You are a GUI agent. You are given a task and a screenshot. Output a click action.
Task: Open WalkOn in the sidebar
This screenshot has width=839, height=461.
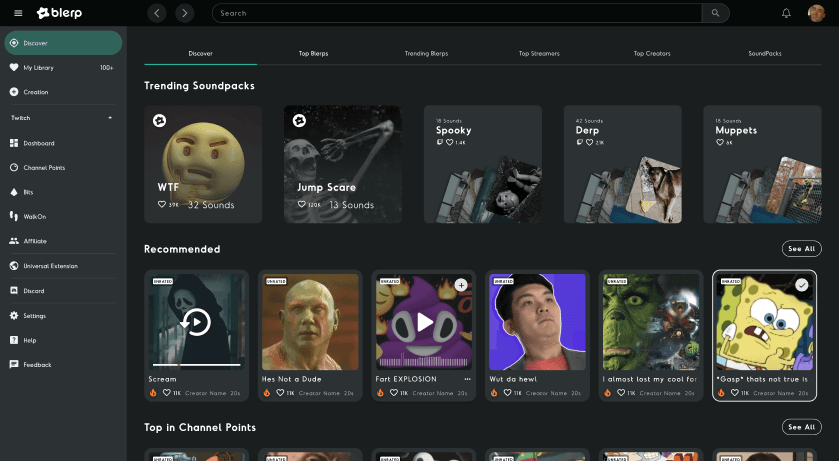click(x=63, y=217)
